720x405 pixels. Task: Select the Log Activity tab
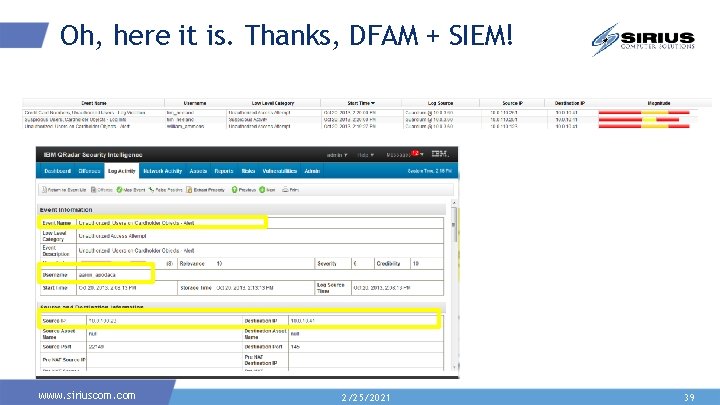(121, 171)
